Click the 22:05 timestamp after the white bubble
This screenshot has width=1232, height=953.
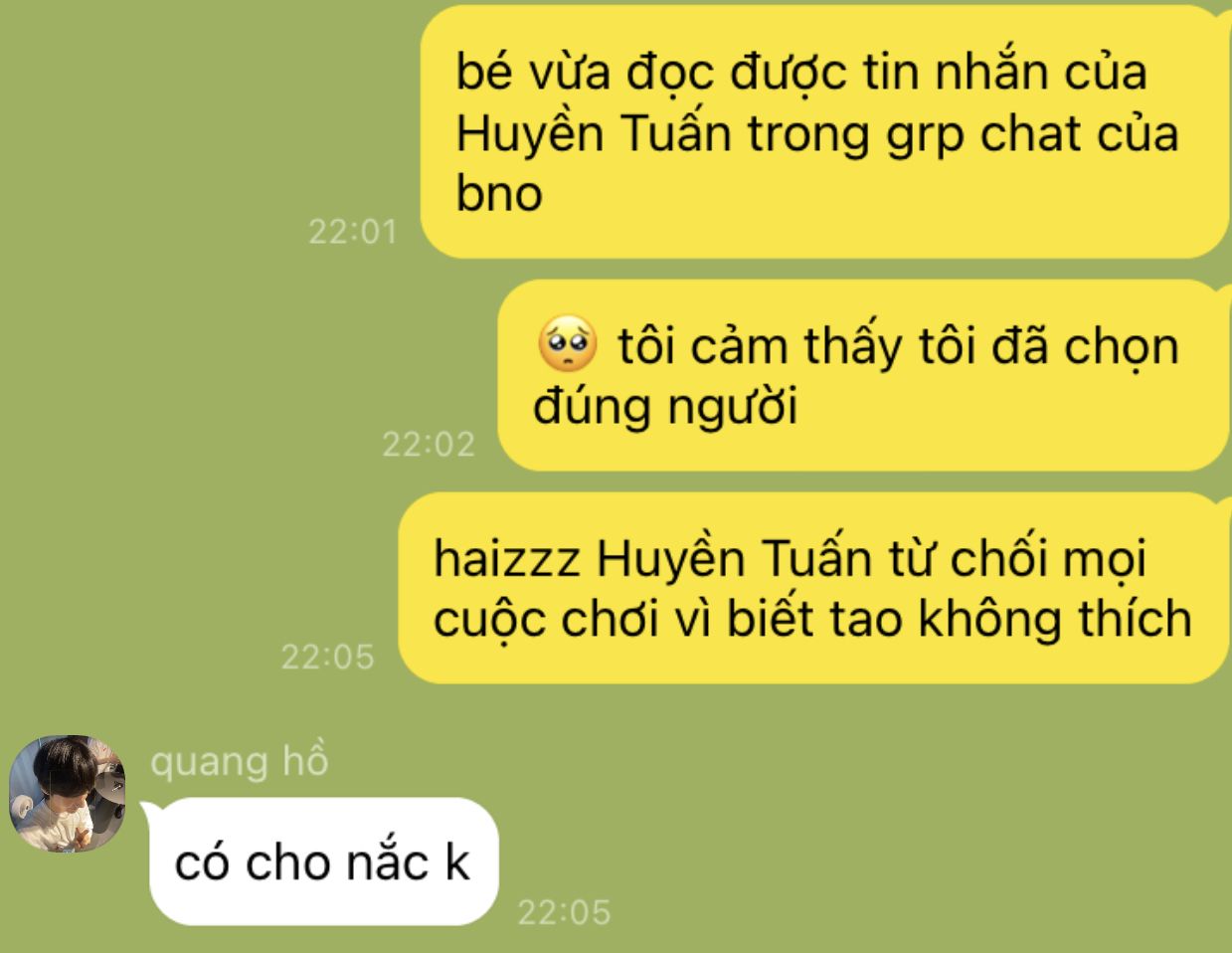click(564, 911)
